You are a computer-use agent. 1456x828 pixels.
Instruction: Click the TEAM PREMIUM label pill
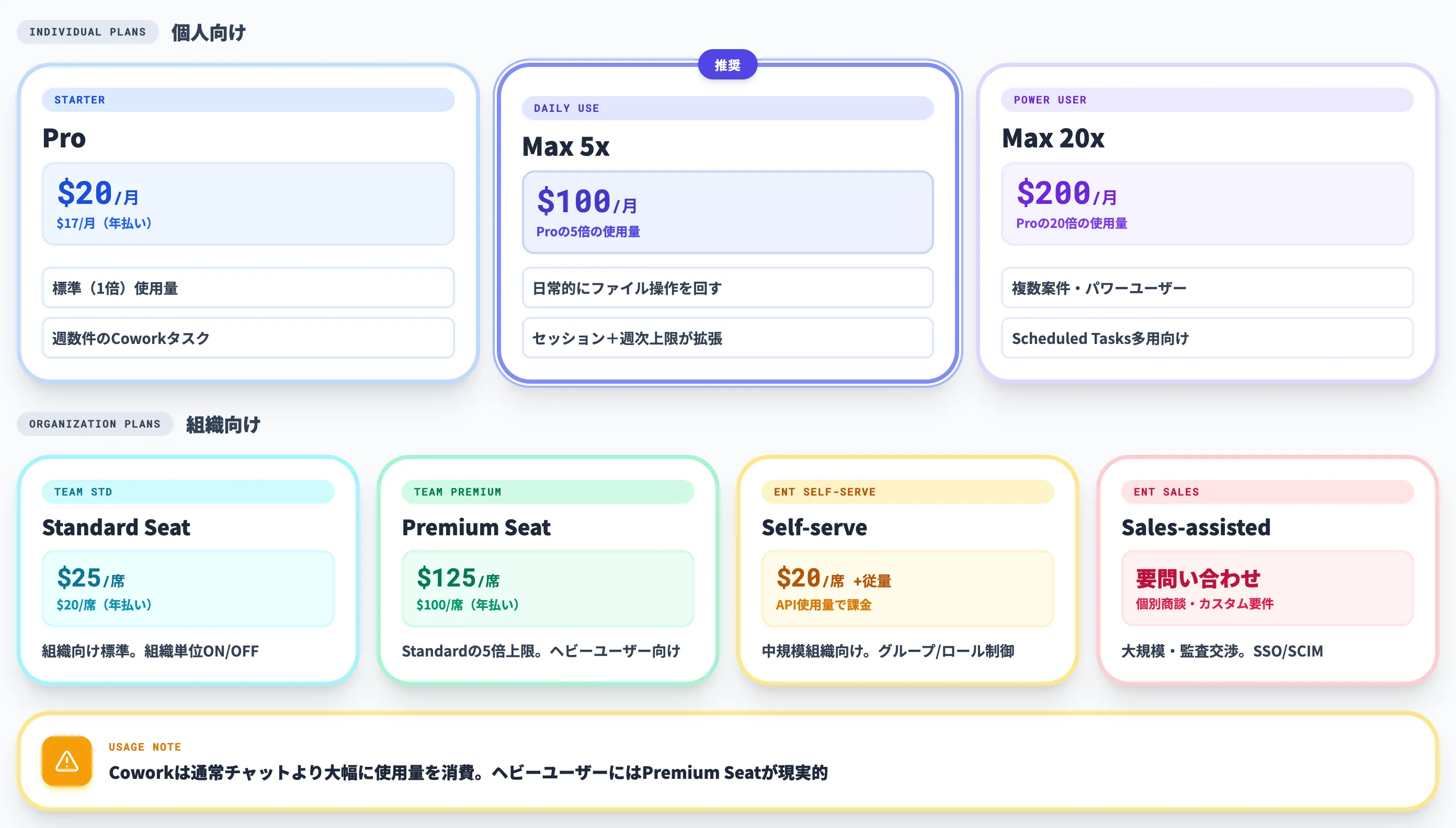(x=548, y=492)
